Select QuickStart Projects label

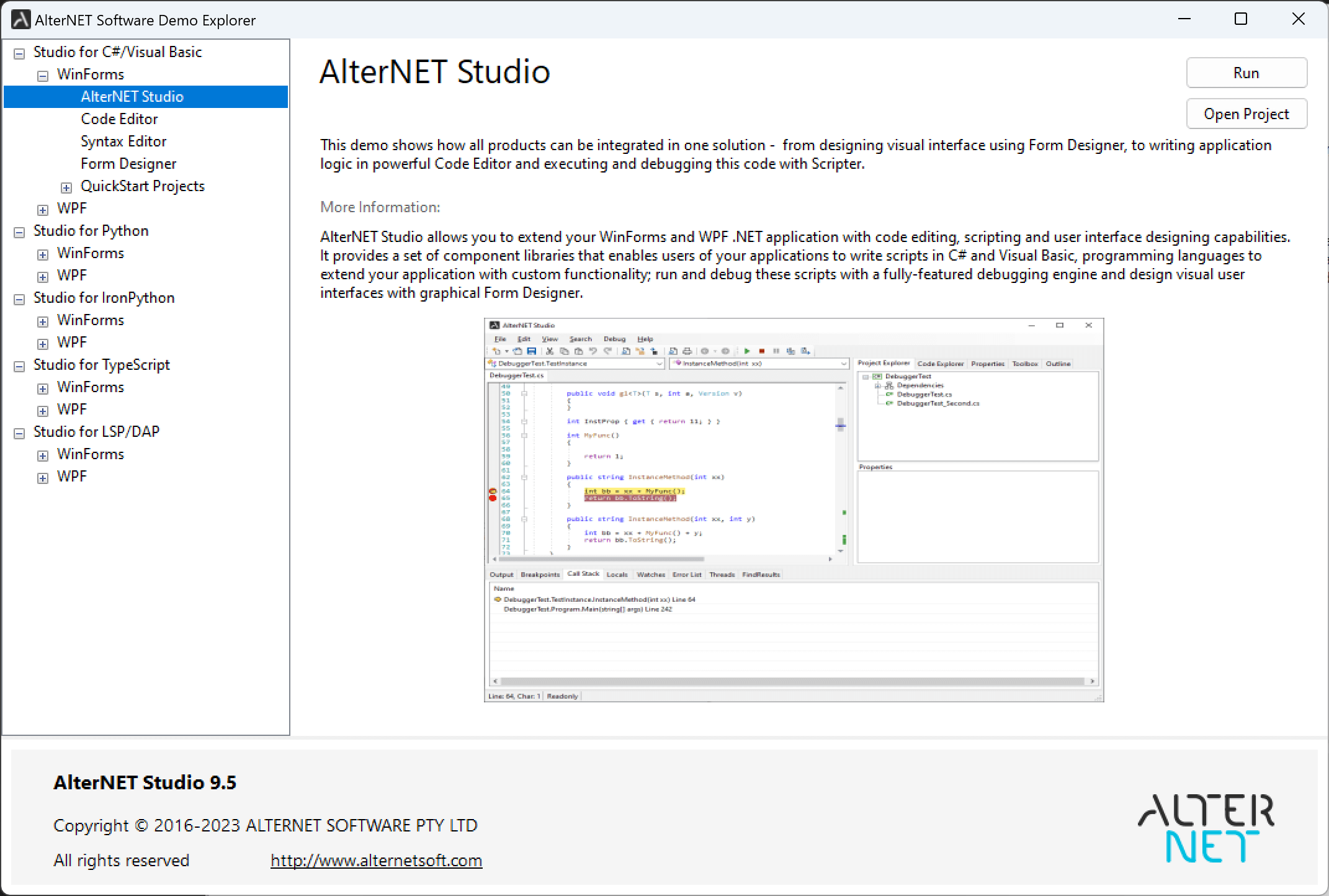(x=143, y=186)
